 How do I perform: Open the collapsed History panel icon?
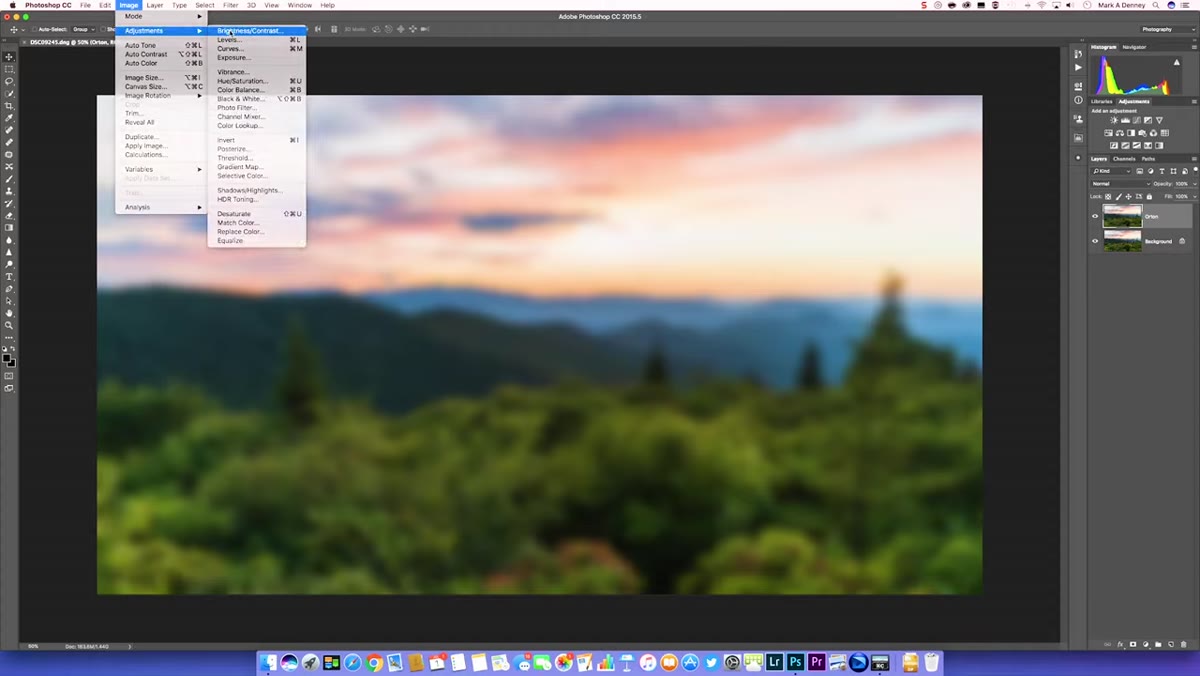point(1078,54)
